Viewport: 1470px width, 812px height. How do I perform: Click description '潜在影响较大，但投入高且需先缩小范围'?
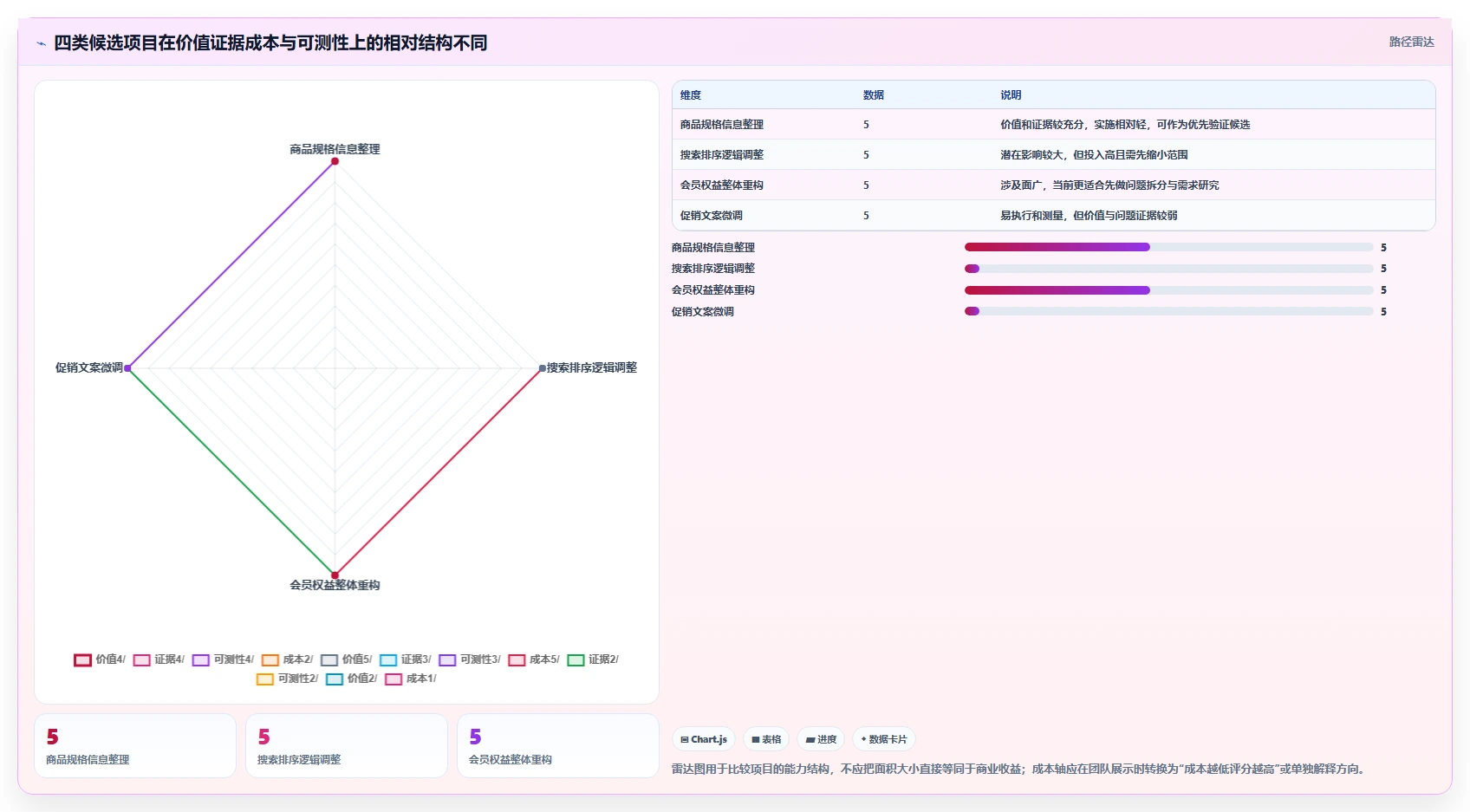(1094, 155)
